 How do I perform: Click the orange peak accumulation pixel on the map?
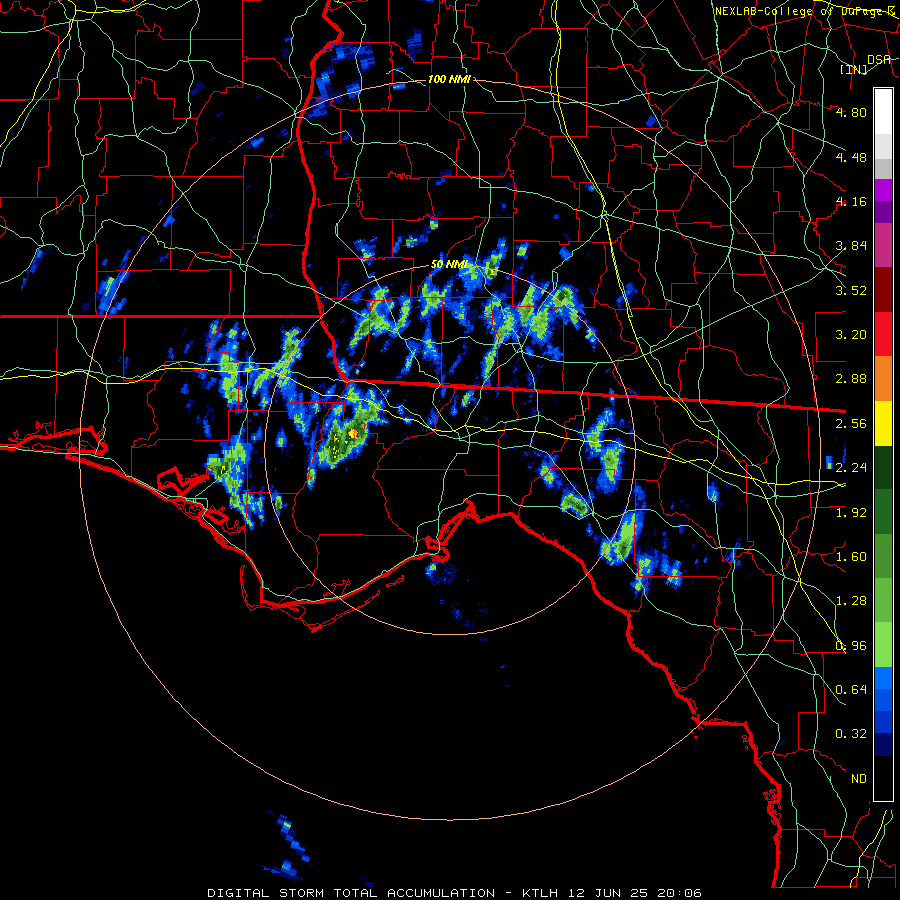(x=354, y=433)
